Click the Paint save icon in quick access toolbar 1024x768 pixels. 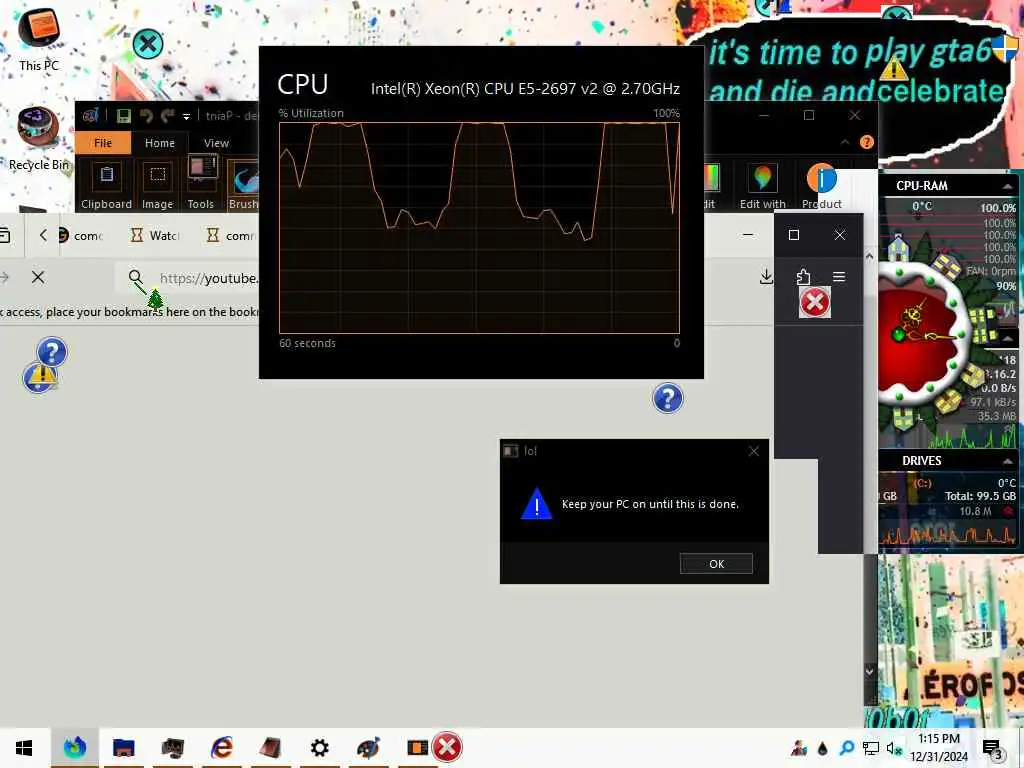tap(123, 116)
